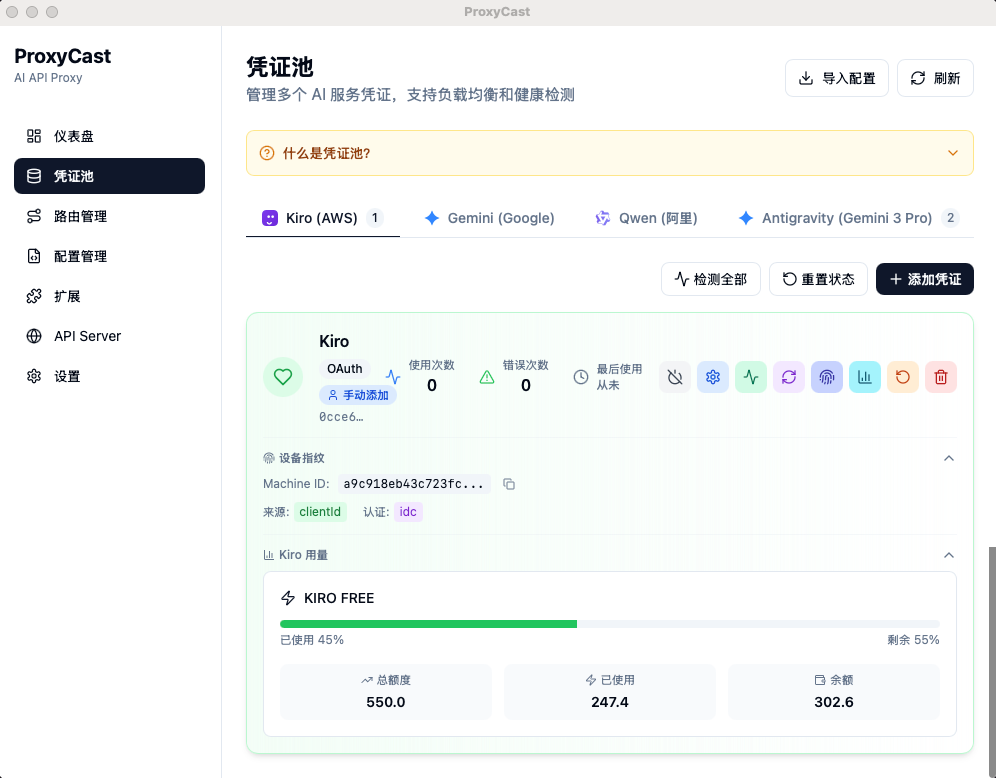
Task: Expand the 什么是凭证池 info banner
Action: pyautogui.click(x=953, y=153)
